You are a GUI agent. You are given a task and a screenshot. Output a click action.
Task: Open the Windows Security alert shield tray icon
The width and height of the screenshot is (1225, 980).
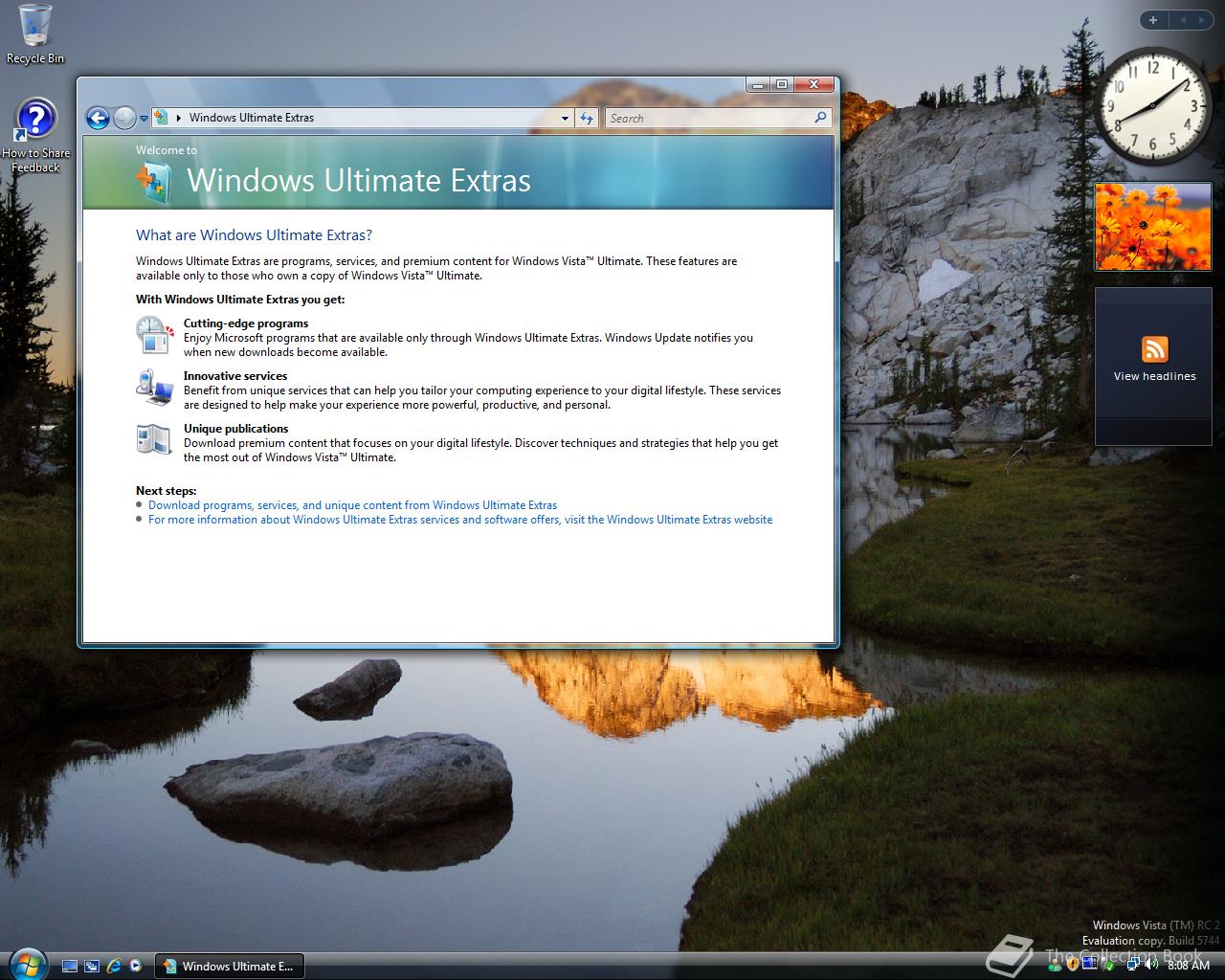click(x=1073, y=965)
